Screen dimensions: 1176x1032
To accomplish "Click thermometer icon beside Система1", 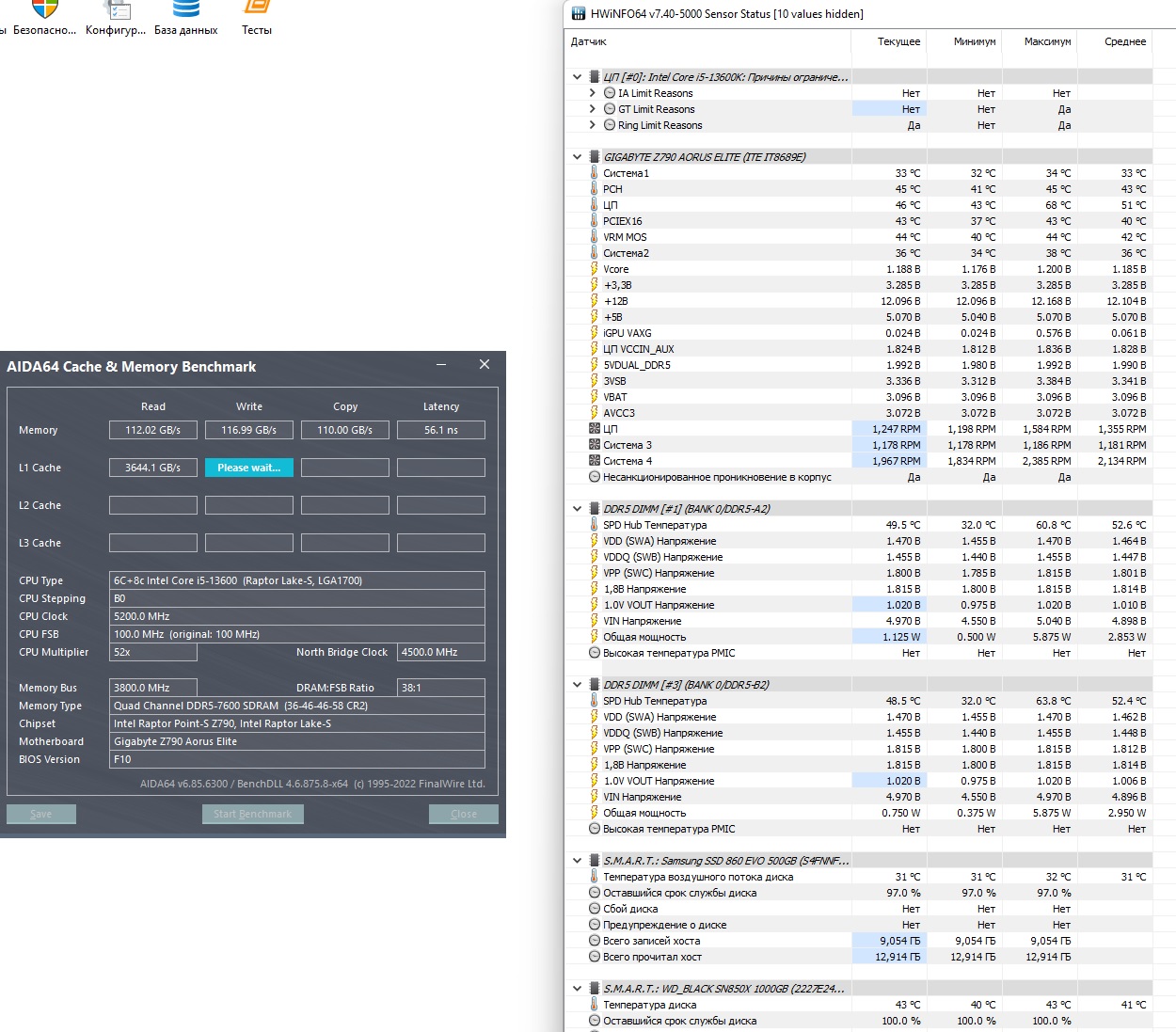I will (x=594, y=173).
